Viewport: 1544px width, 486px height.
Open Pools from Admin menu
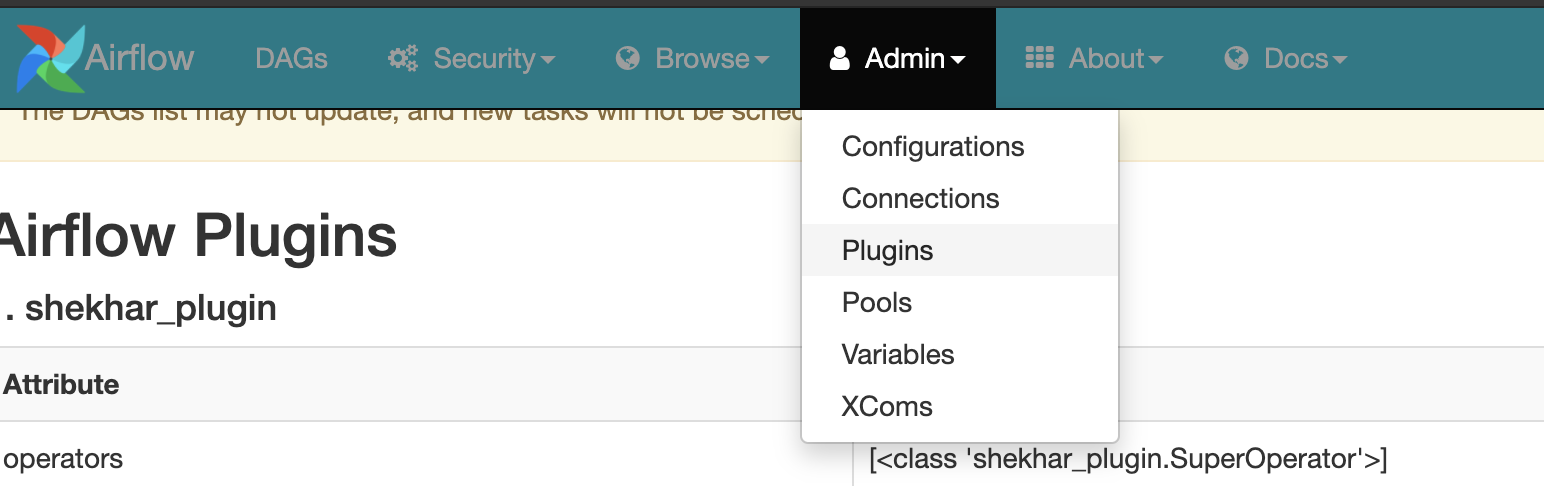[x=877, y=303]
